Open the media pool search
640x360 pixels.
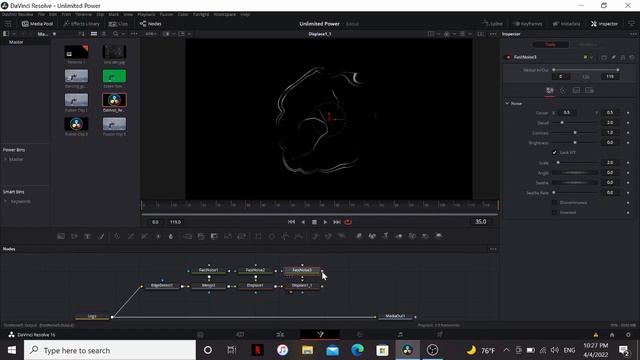click(x=116, y=34)
